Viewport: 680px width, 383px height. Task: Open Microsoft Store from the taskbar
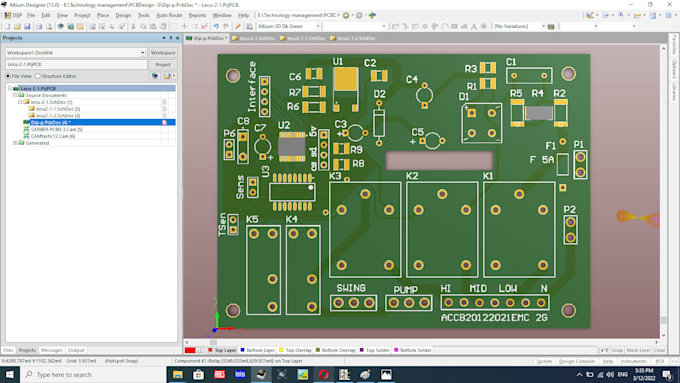coord(198,374)
